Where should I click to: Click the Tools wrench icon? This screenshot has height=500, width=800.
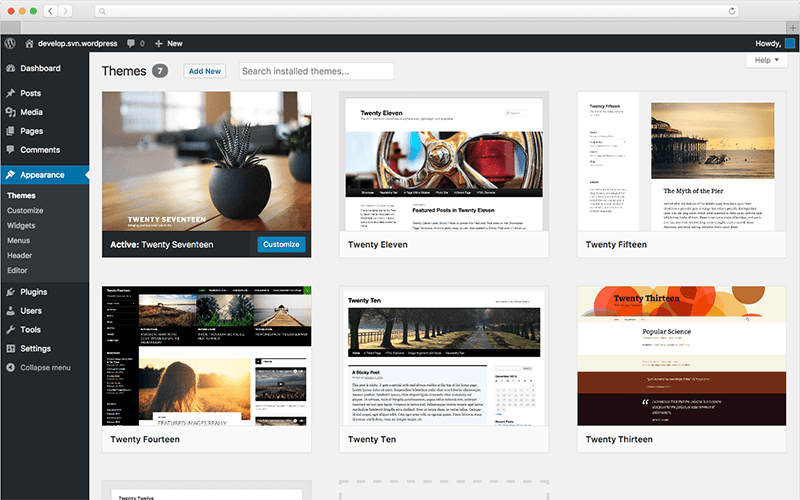(x=11, y=330)
